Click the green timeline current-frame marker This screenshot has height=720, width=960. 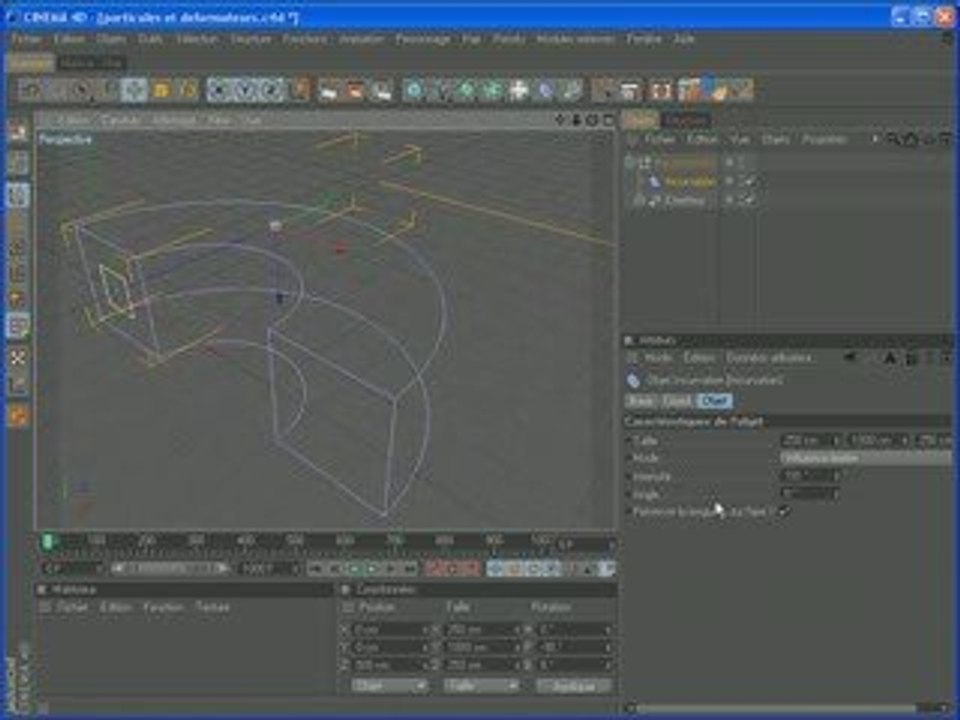coord(48,541)
